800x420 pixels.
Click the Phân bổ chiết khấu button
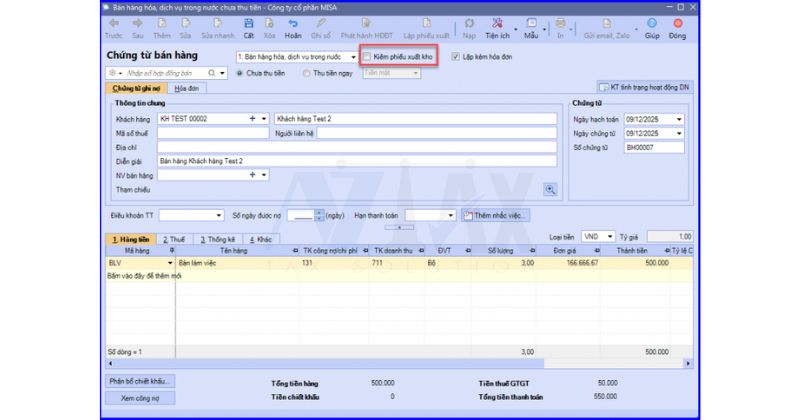pos(140,381)
